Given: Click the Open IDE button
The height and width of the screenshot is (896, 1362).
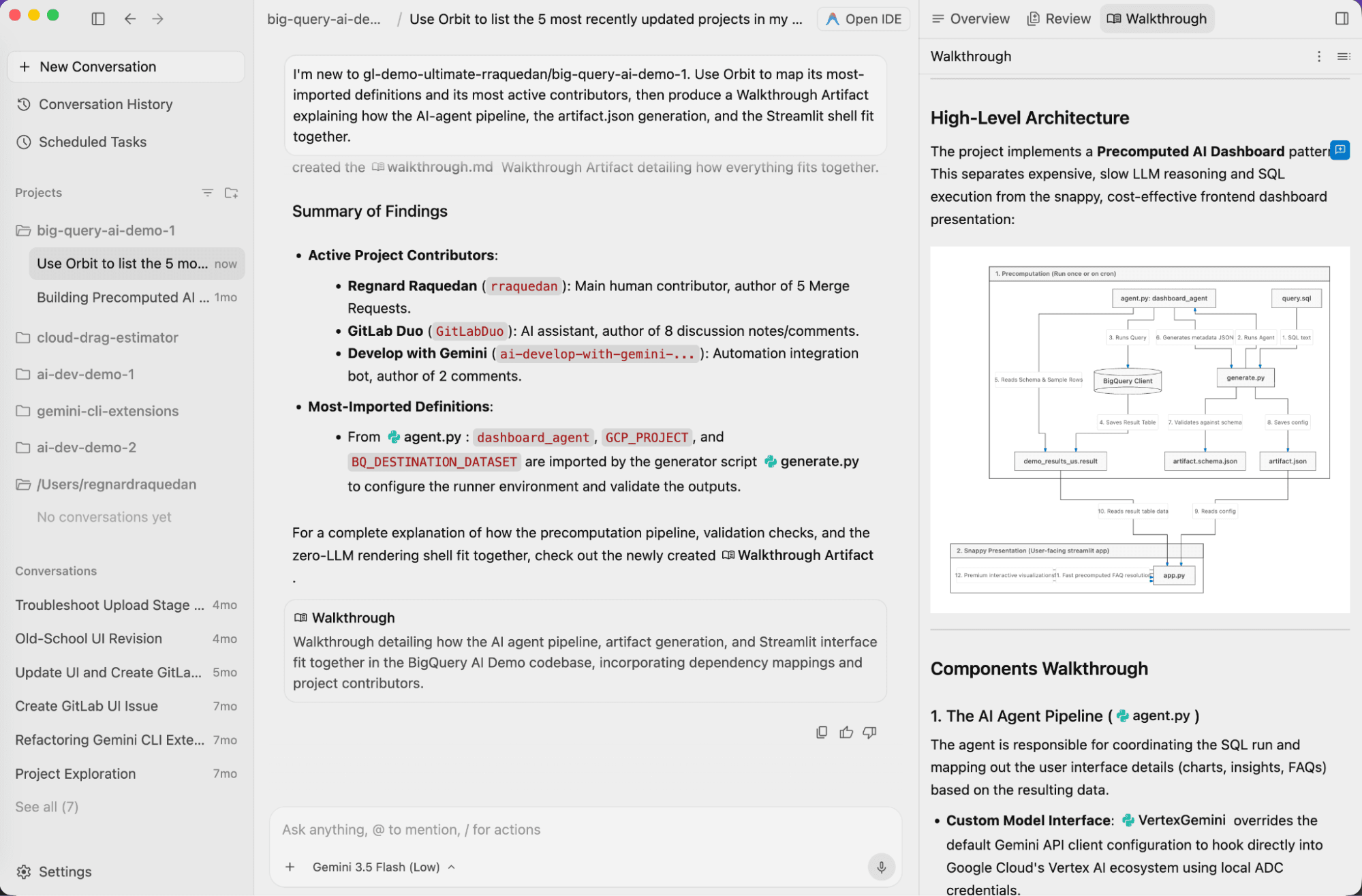Looking at the screenshot, I should (864, 19).
